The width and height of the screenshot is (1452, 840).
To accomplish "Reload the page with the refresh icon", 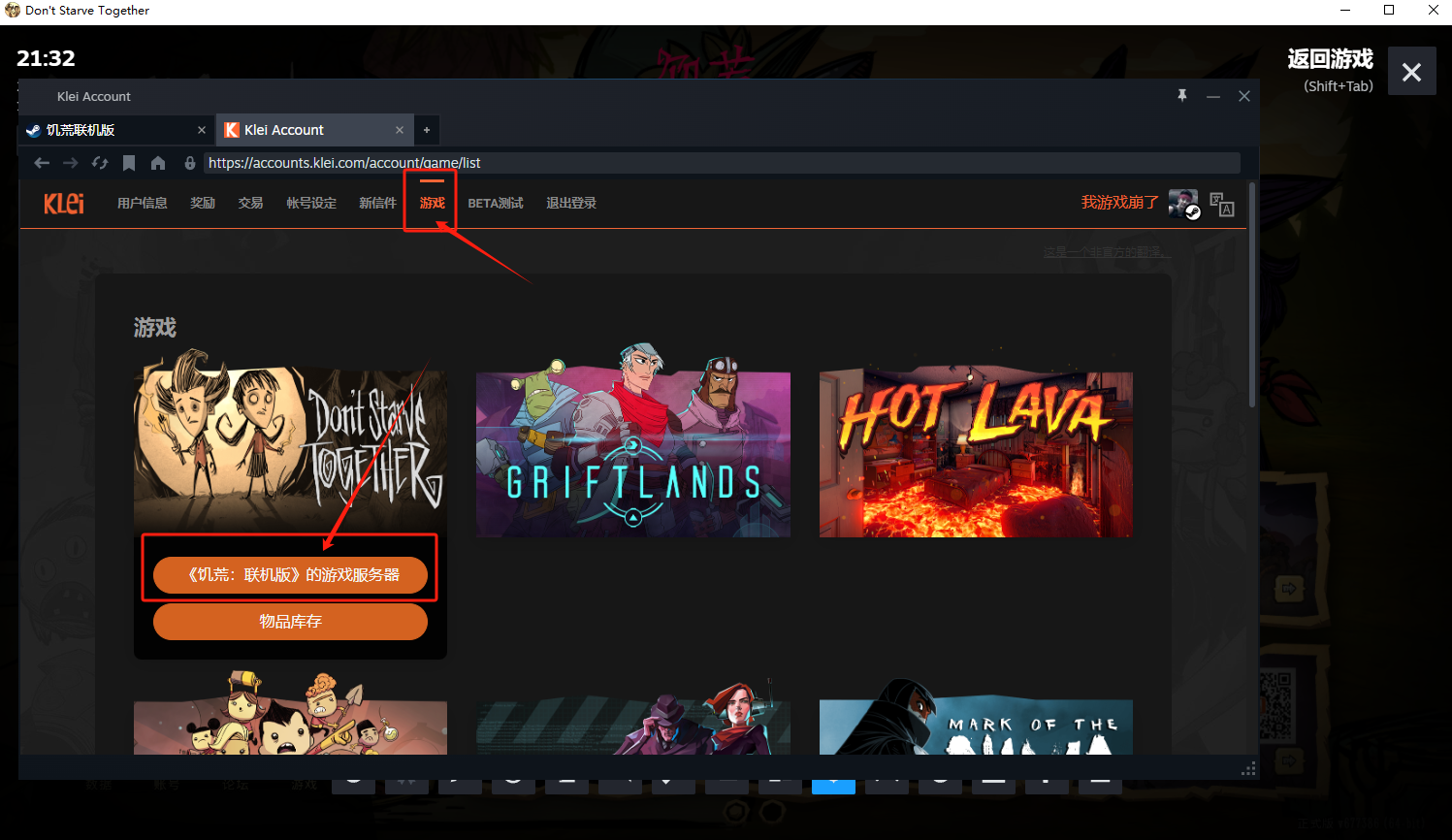I will [100, 163].
